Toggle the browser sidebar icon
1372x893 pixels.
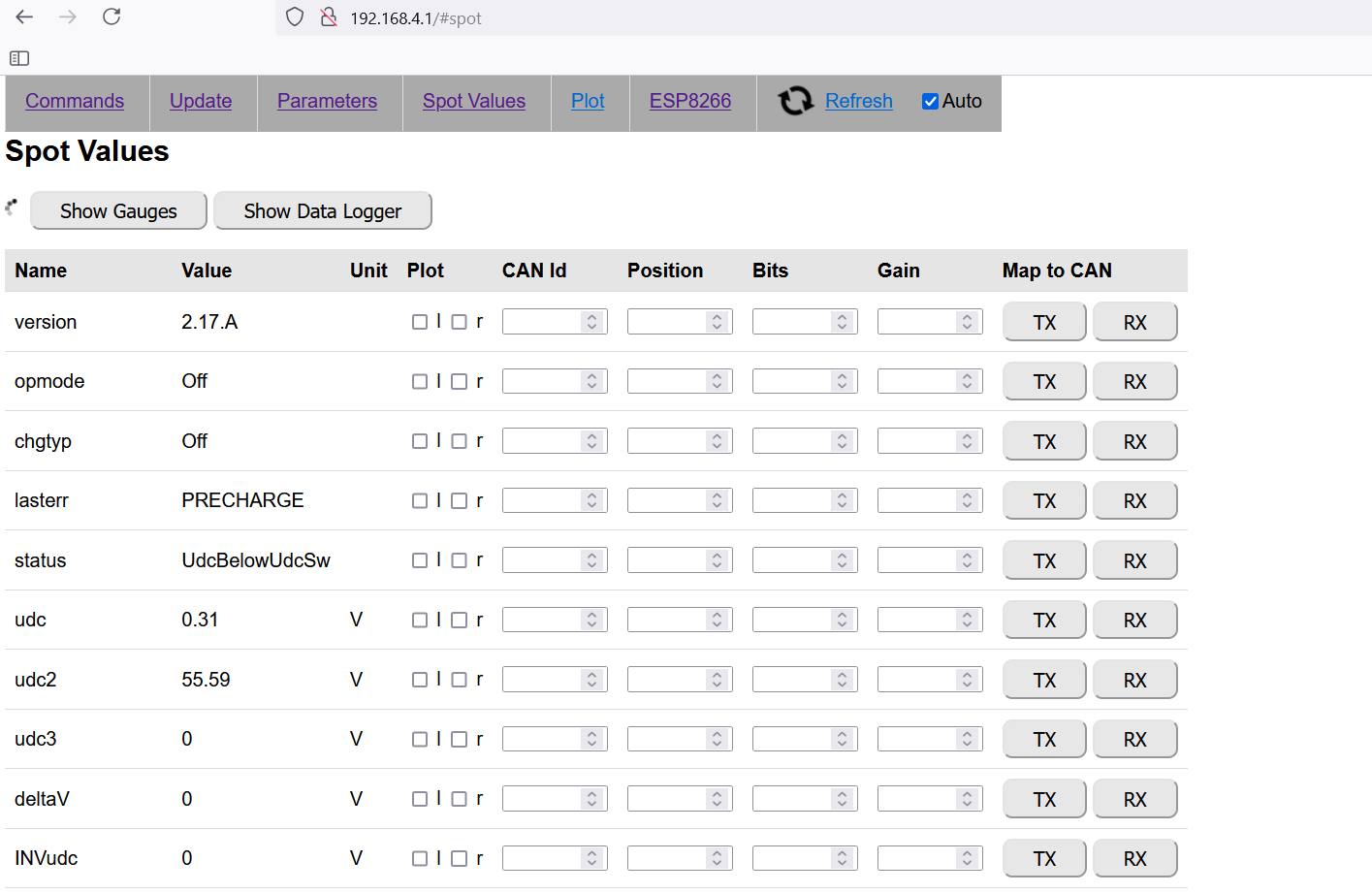19,58
